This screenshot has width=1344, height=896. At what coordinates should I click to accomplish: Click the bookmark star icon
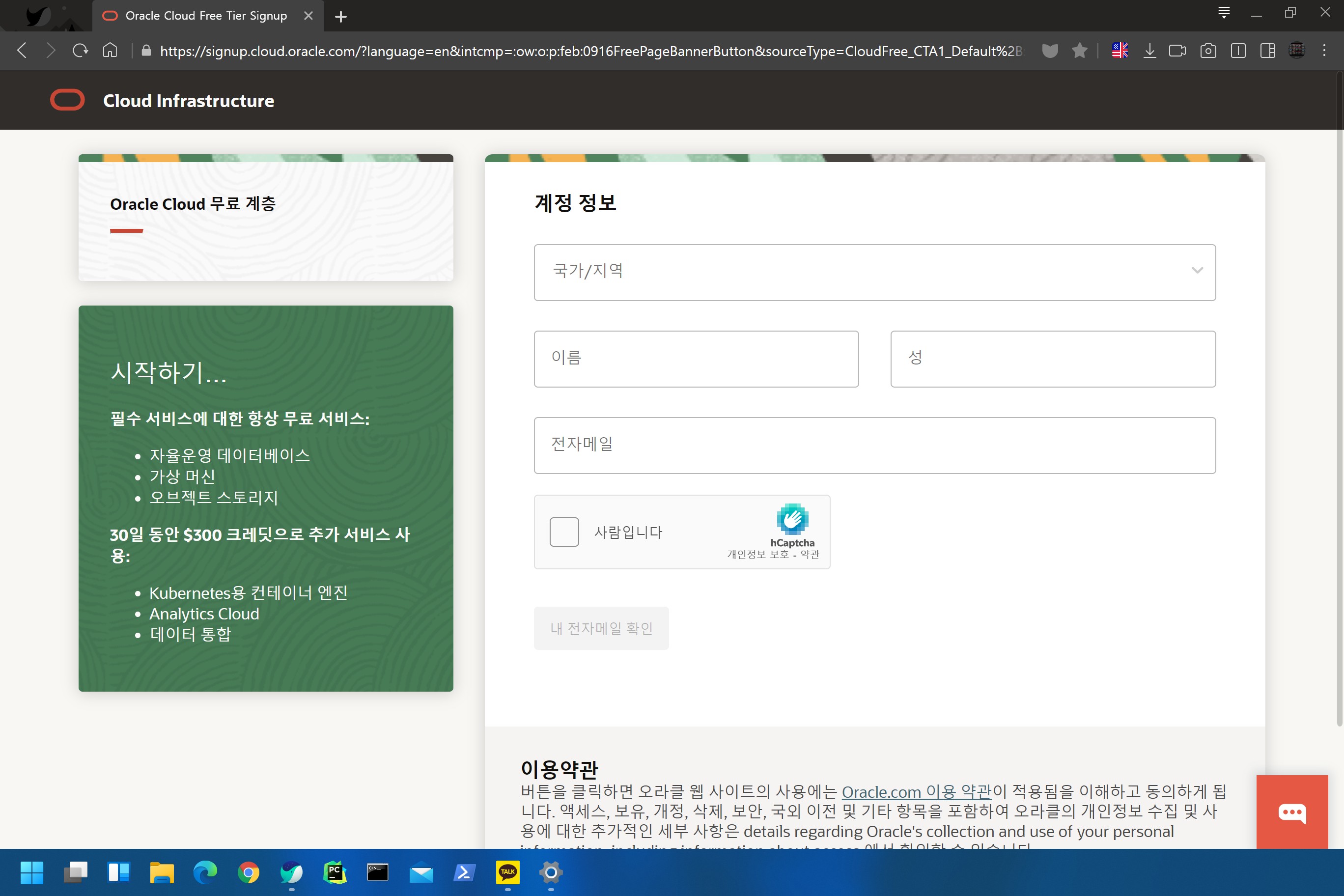(1079, 51)
